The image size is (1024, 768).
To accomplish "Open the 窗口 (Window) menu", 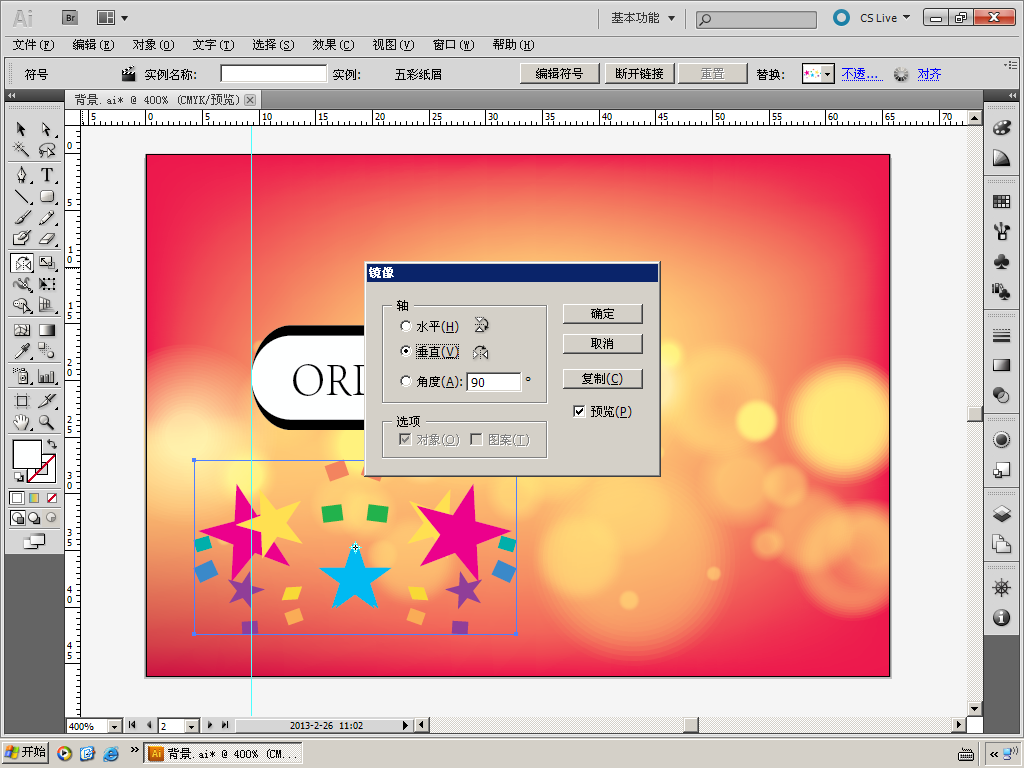I will click(453, 44).
